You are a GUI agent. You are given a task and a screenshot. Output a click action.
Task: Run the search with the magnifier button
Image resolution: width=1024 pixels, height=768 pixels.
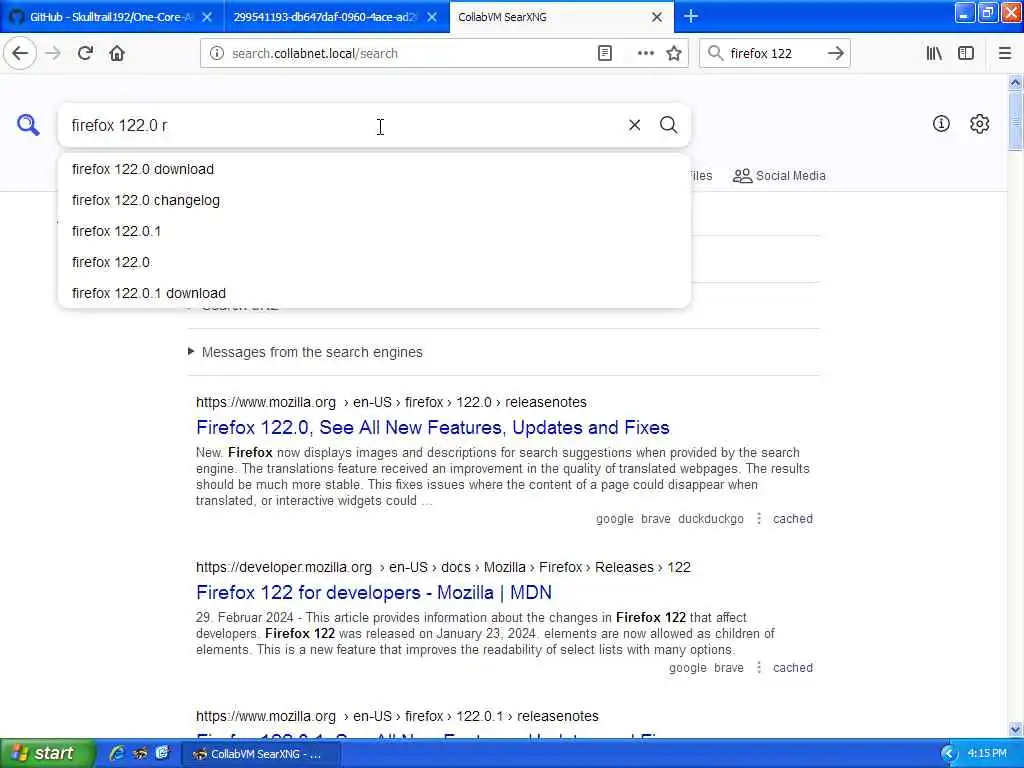point(668,125)
